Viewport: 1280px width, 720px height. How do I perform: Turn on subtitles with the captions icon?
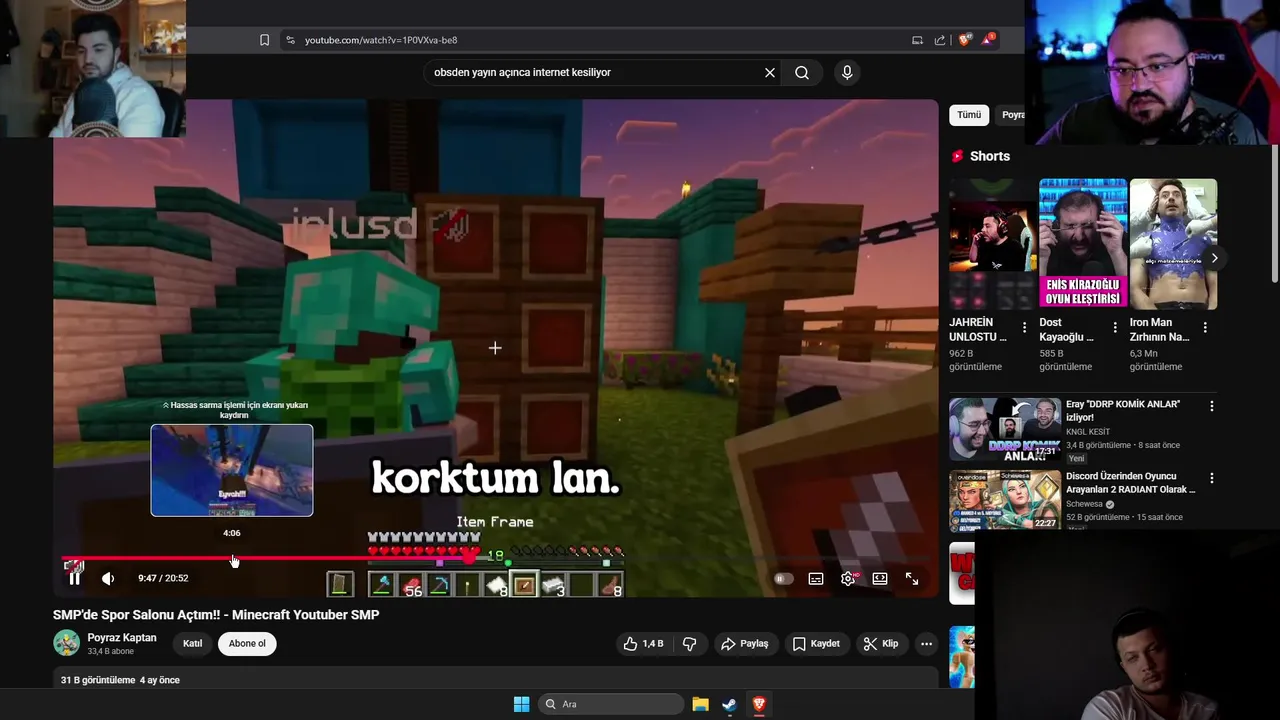[x=816, y=578]
